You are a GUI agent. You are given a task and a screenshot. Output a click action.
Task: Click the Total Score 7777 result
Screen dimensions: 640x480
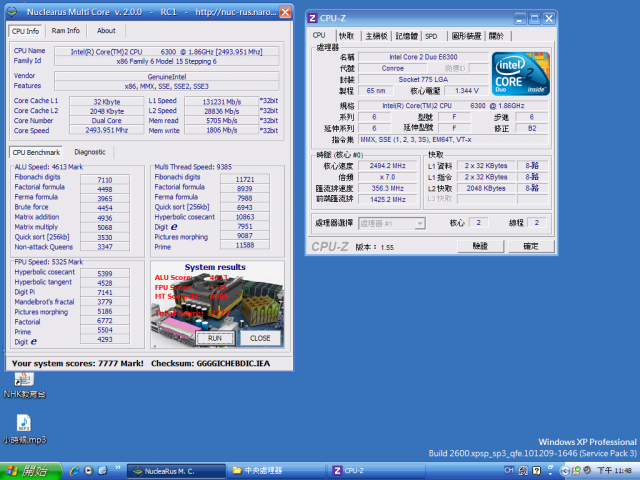tap(192, 313)
